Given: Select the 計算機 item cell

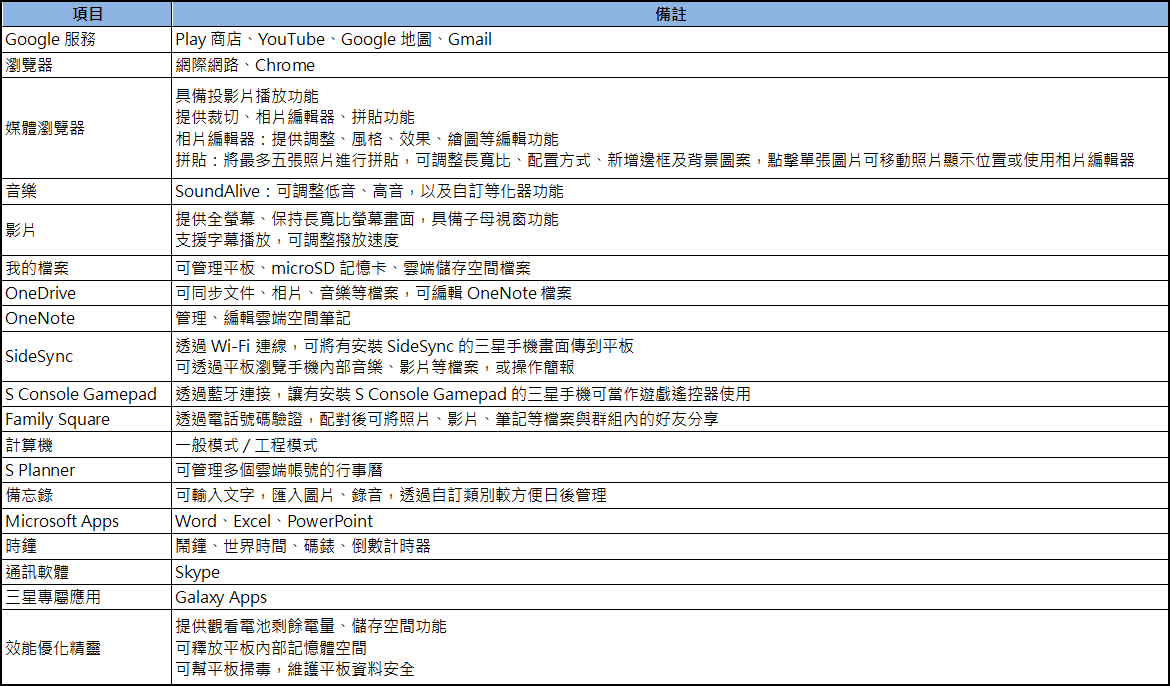Looking at the screenshot, I should tap(87, 445).
